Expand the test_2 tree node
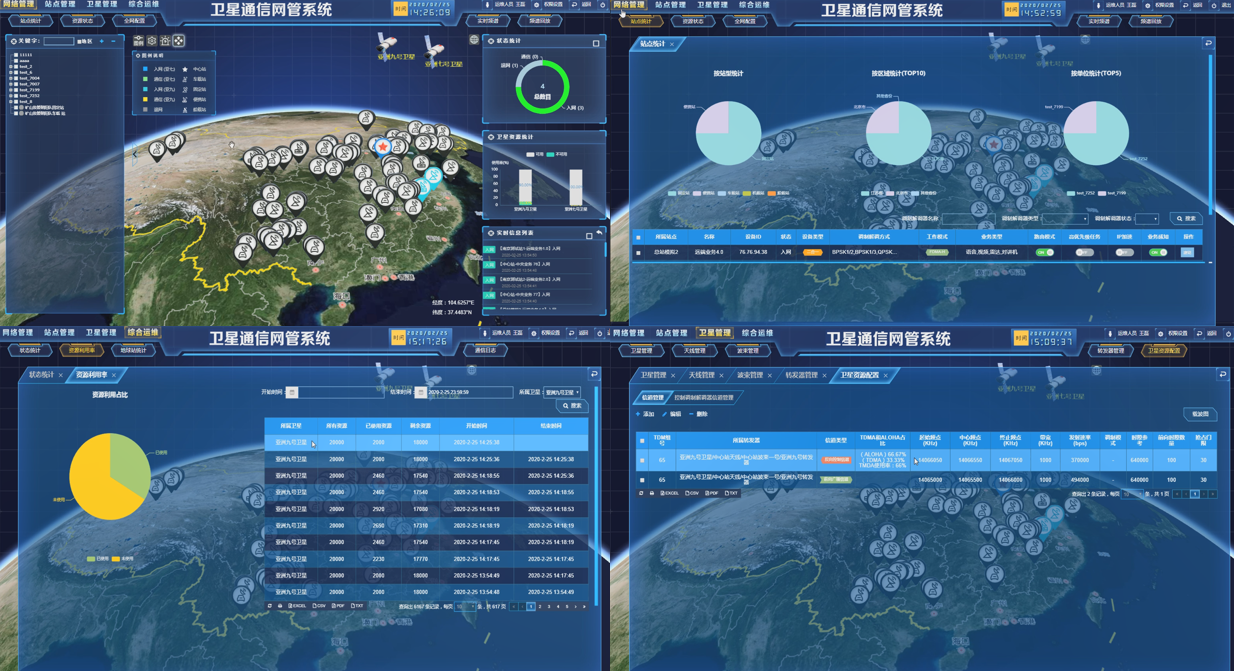This screenshot has height=671, width=1234. [x=11, y=67]
